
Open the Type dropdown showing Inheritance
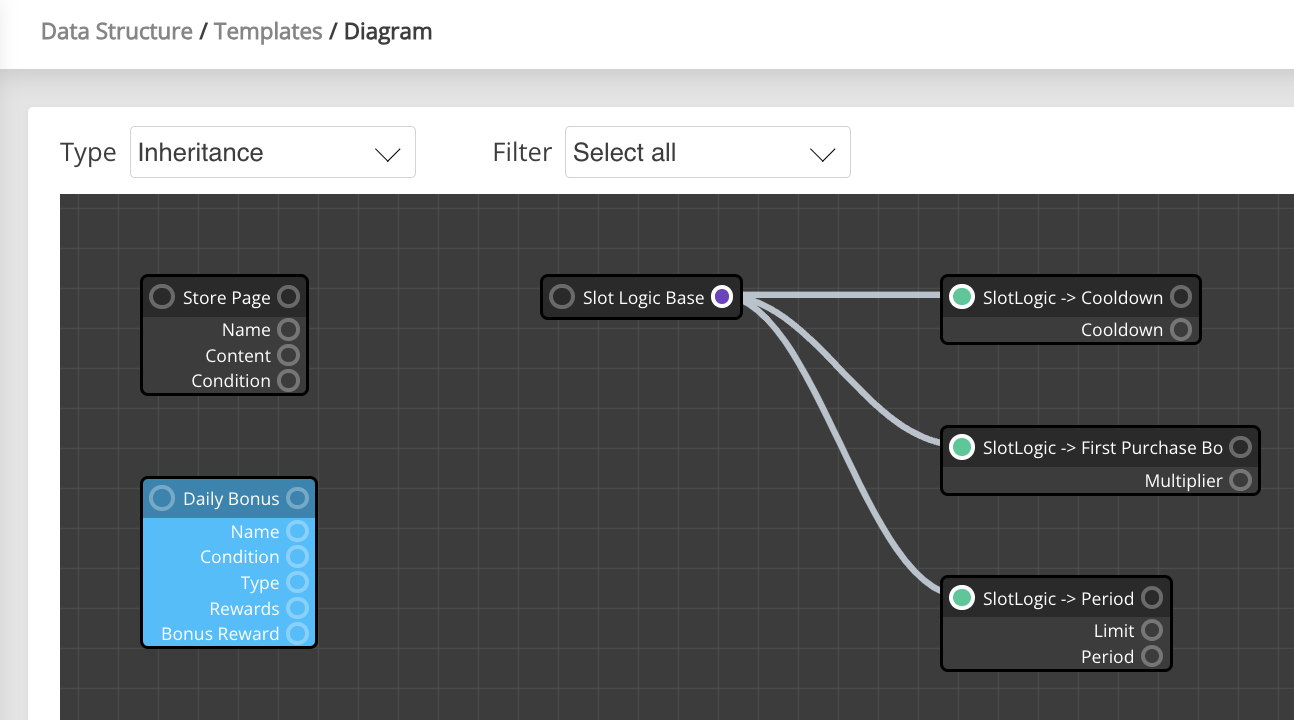(272, 151)
